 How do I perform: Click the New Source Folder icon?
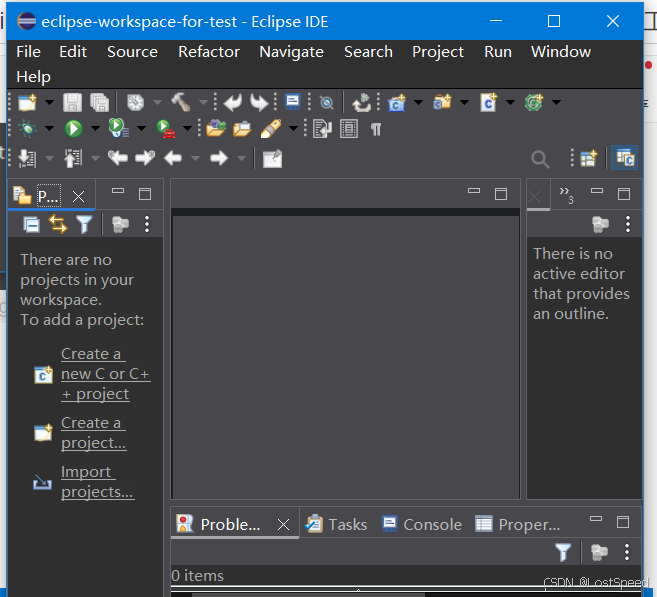[x=442, y=102]
